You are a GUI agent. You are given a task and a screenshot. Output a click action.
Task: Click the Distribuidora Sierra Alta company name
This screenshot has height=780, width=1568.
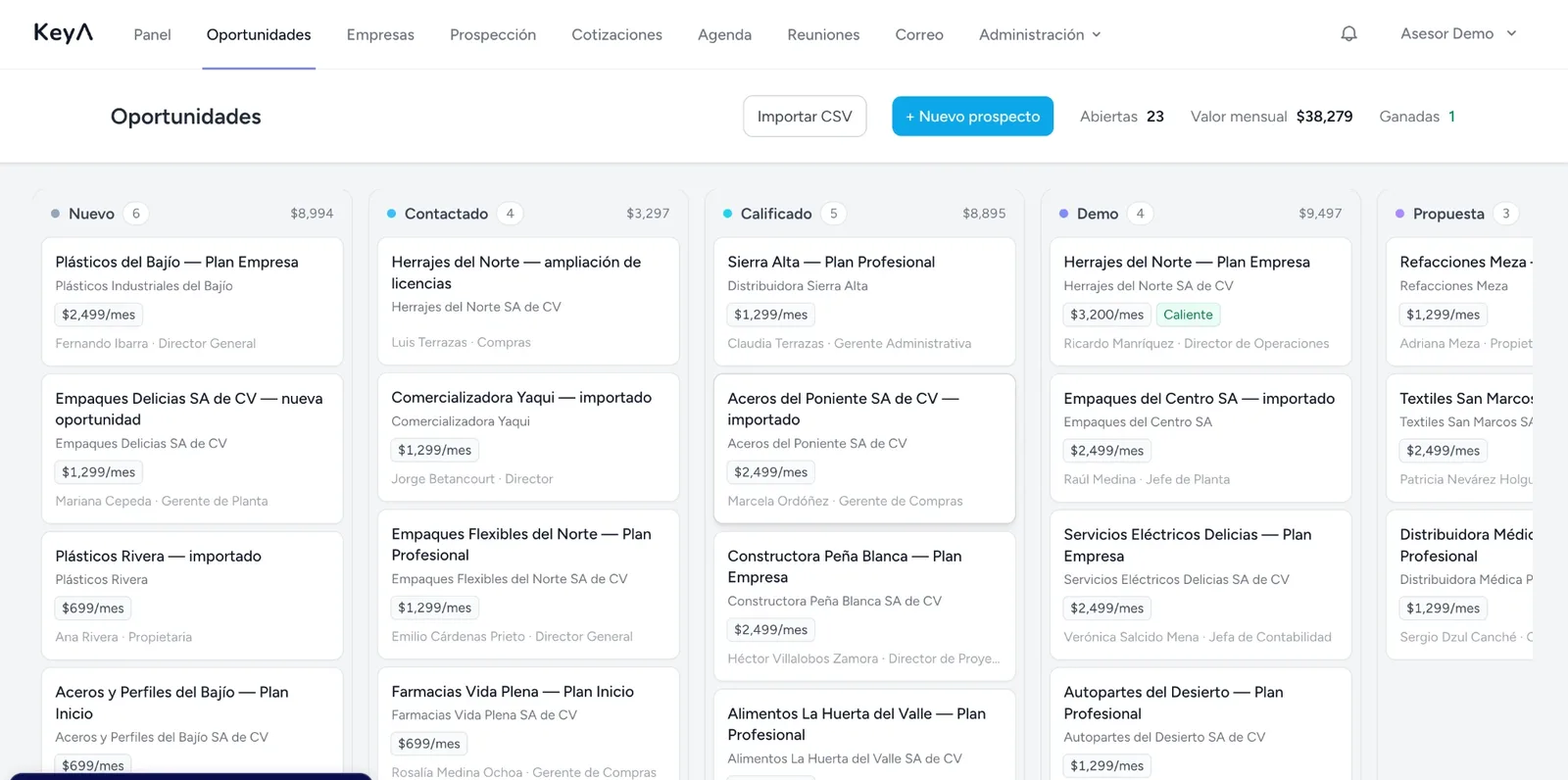click(x=798, y=286)
